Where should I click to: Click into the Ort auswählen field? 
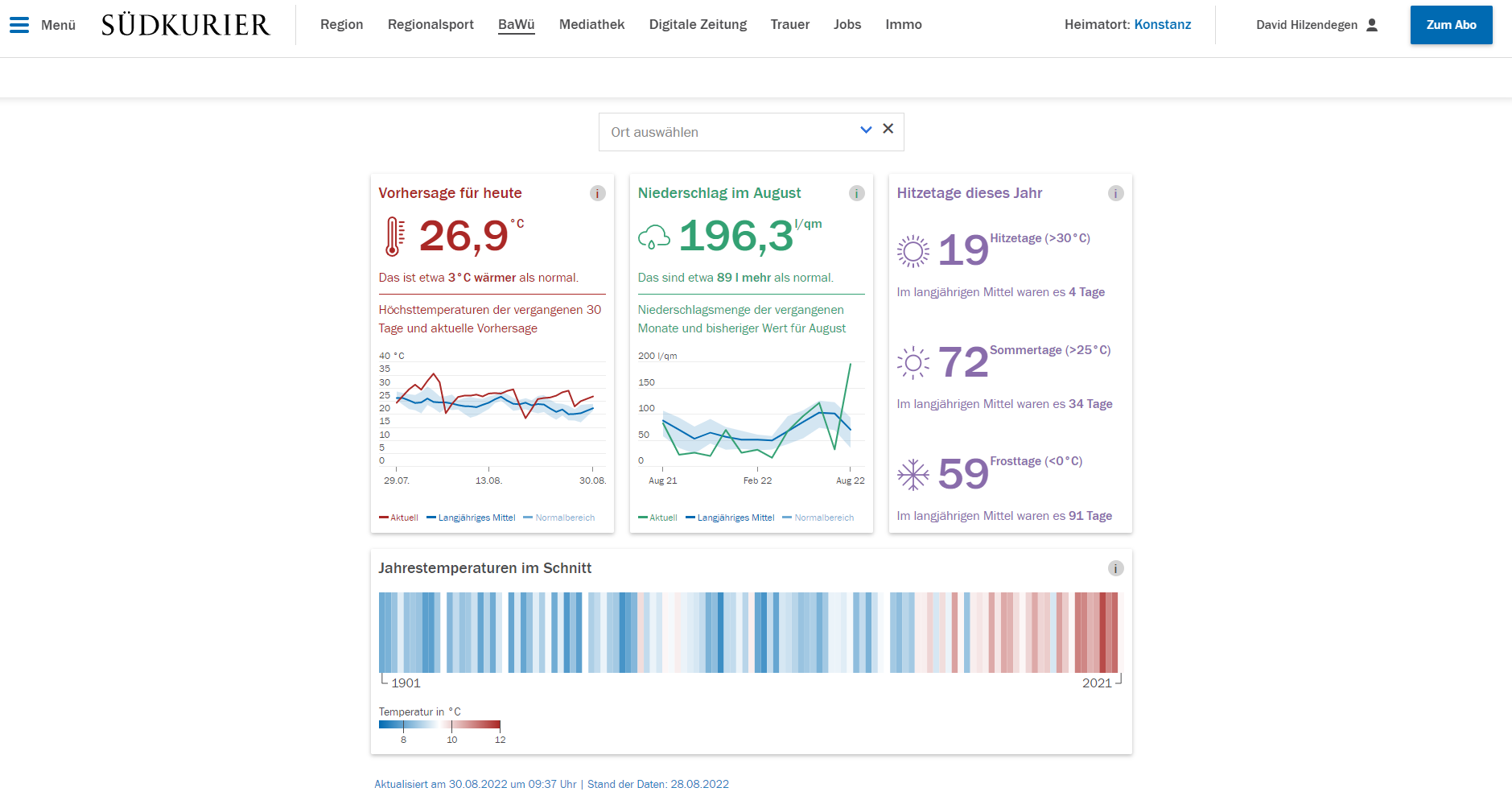point(751,132)
